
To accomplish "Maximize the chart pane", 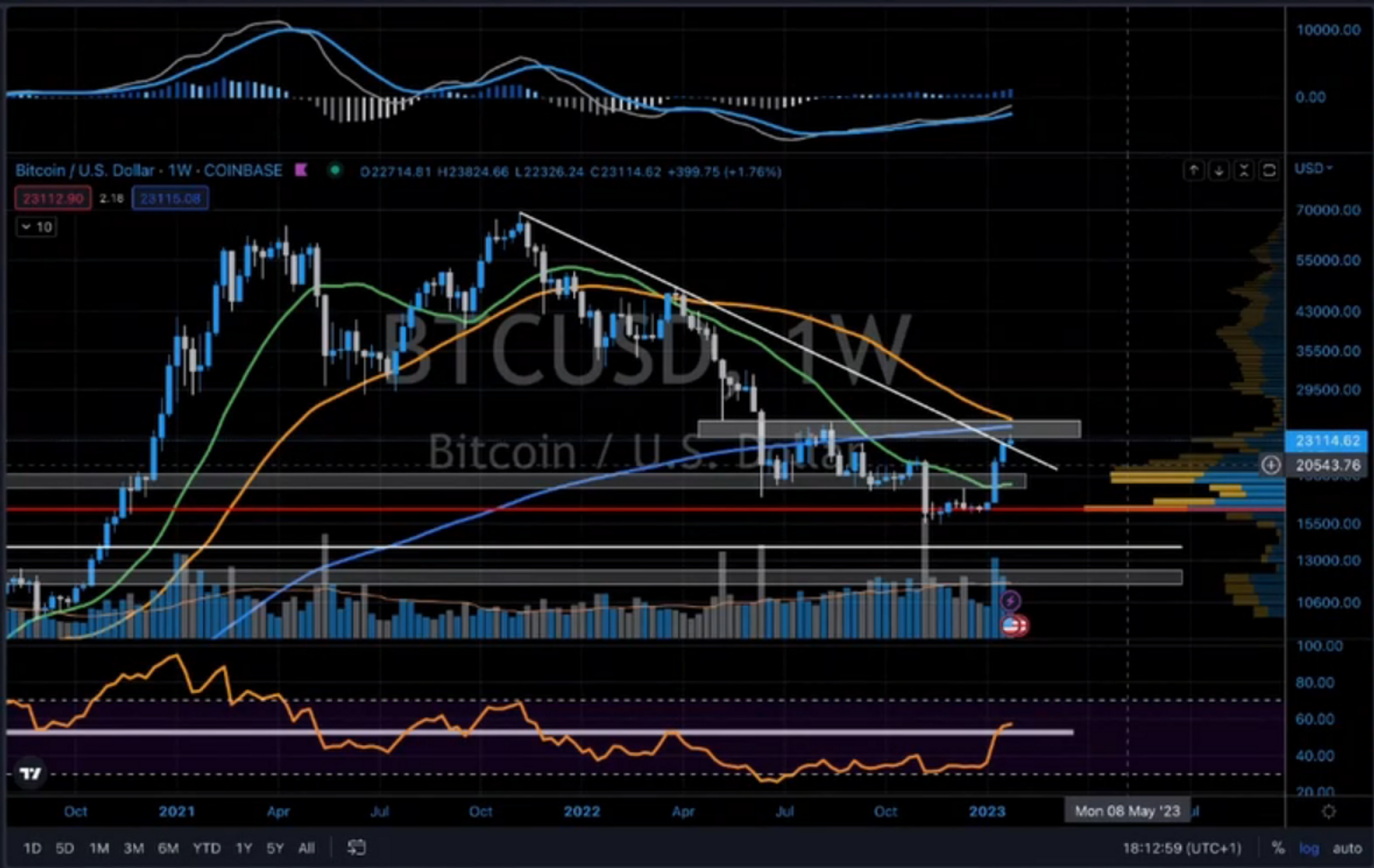I will click(x=1269, y=170).
